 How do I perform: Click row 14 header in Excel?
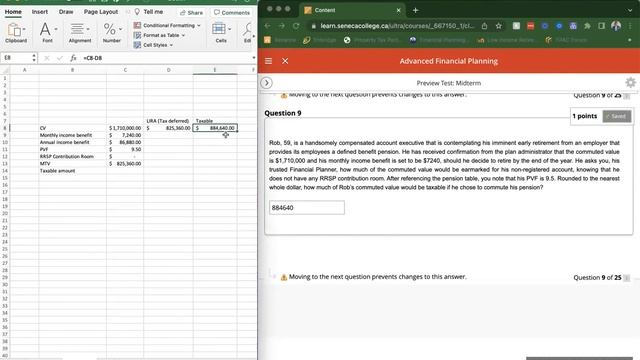[x=5, y=171]
